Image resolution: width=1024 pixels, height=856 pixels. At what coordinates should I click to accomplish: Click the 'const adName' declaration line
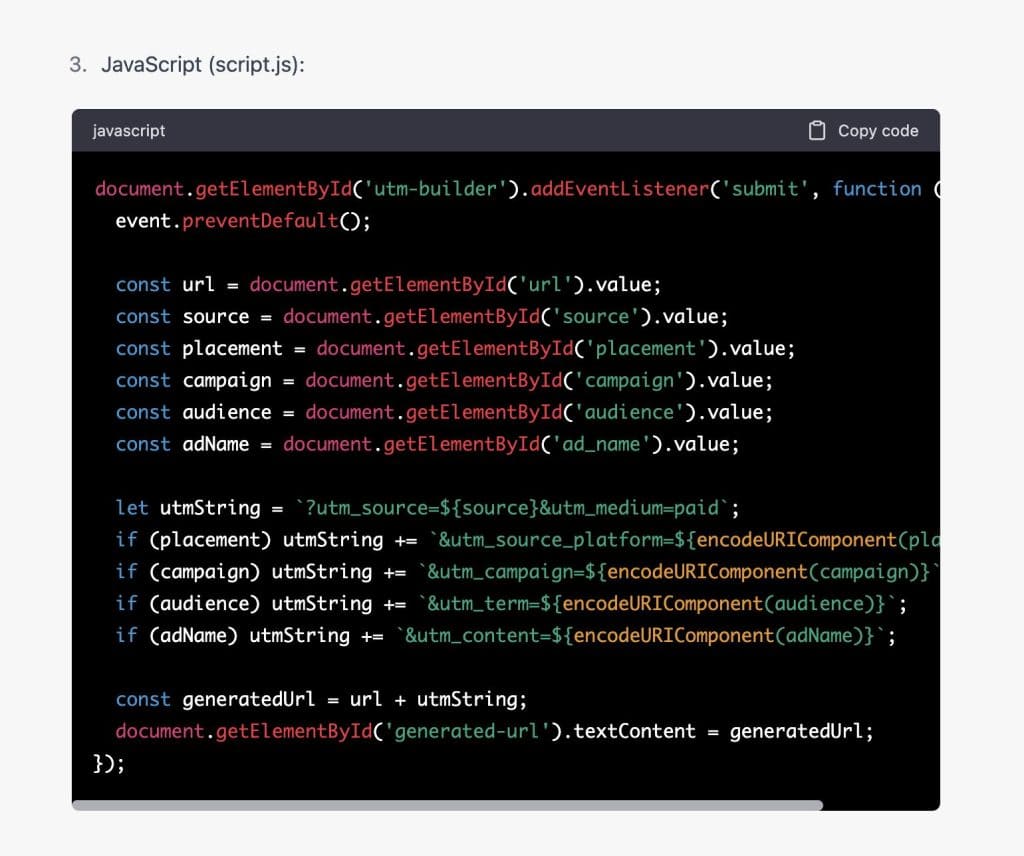[x=427, y=445]
